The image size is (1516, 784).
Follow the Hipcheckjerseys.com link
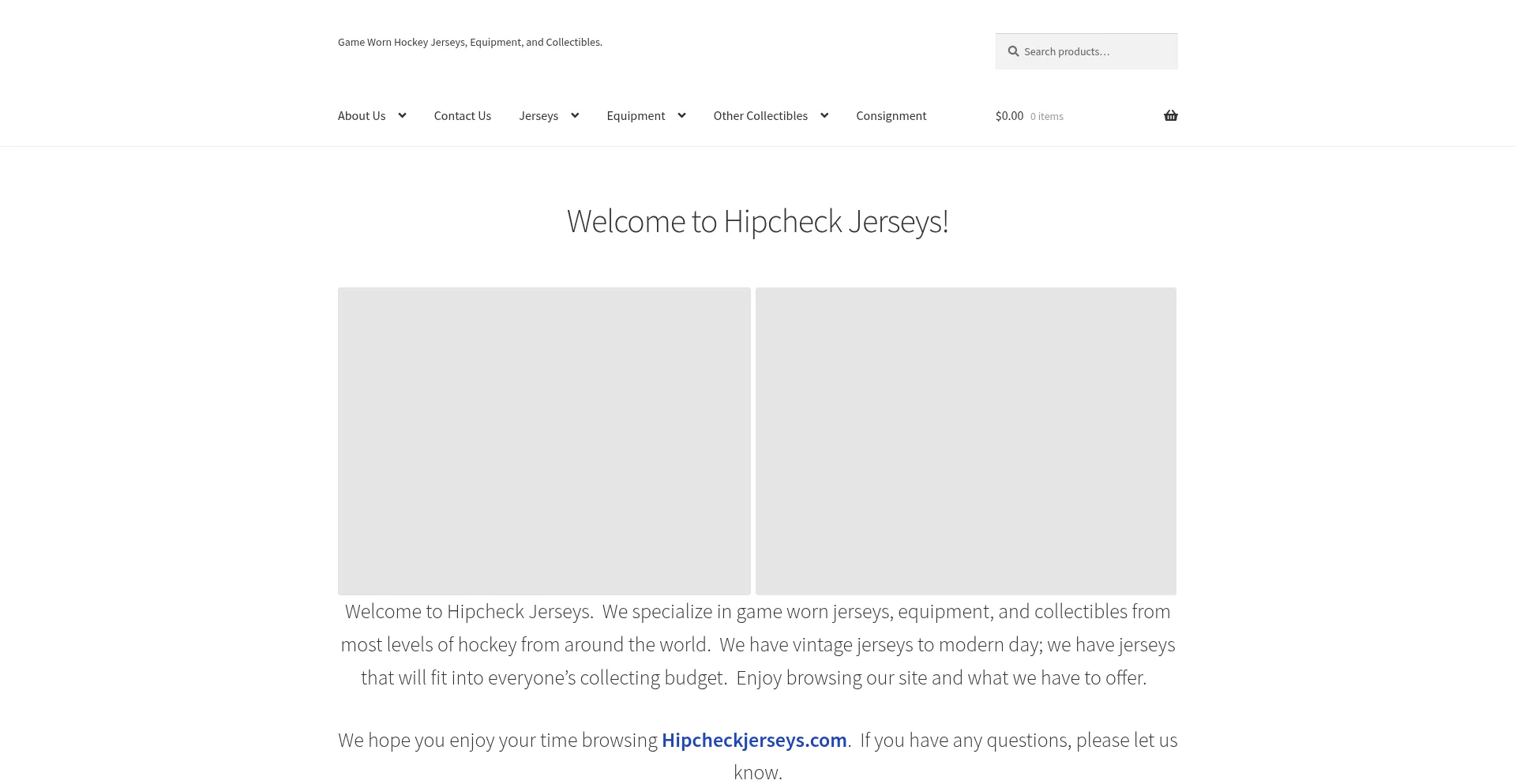point(754,740)
